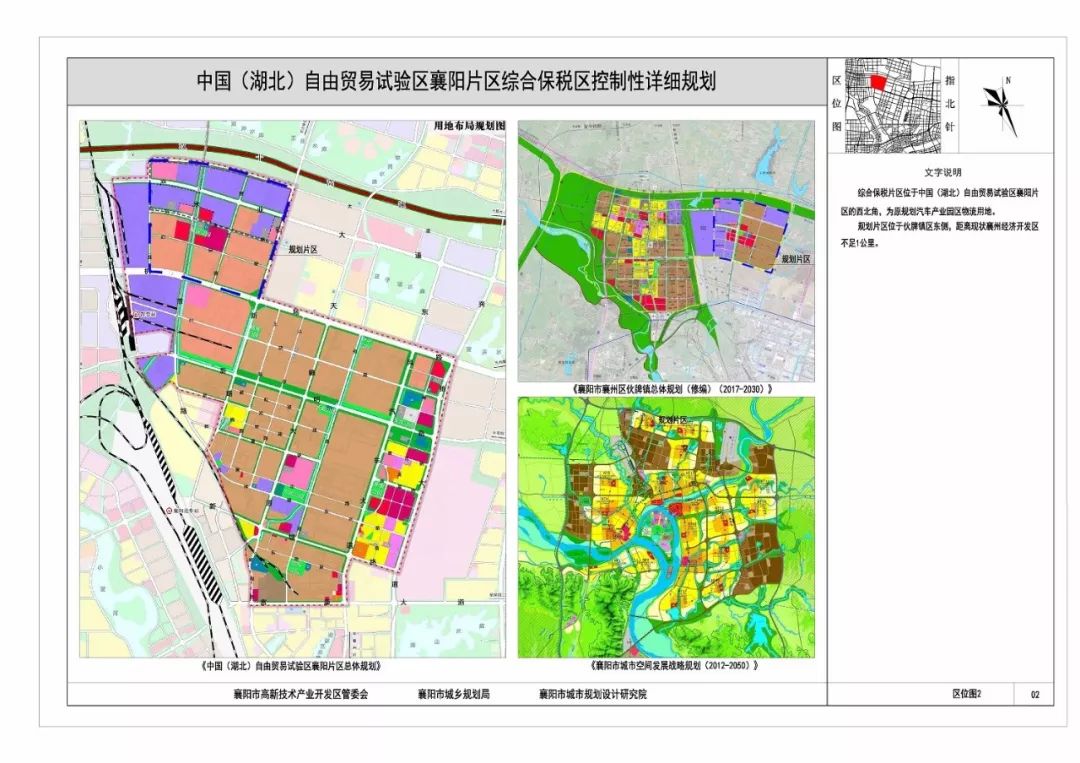Click the 区位图2 label in footer
This screenshot has width=1080, height=763.
[x=967, y=694]
